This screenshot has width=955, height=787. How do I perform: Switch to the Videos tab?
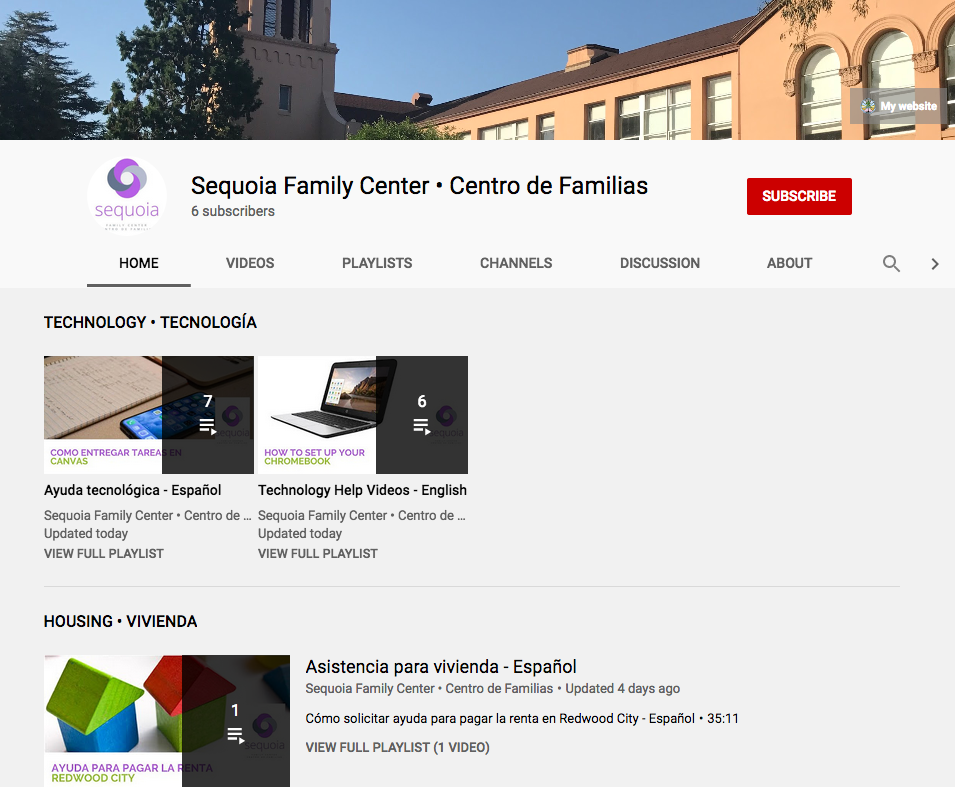(250, 263)
